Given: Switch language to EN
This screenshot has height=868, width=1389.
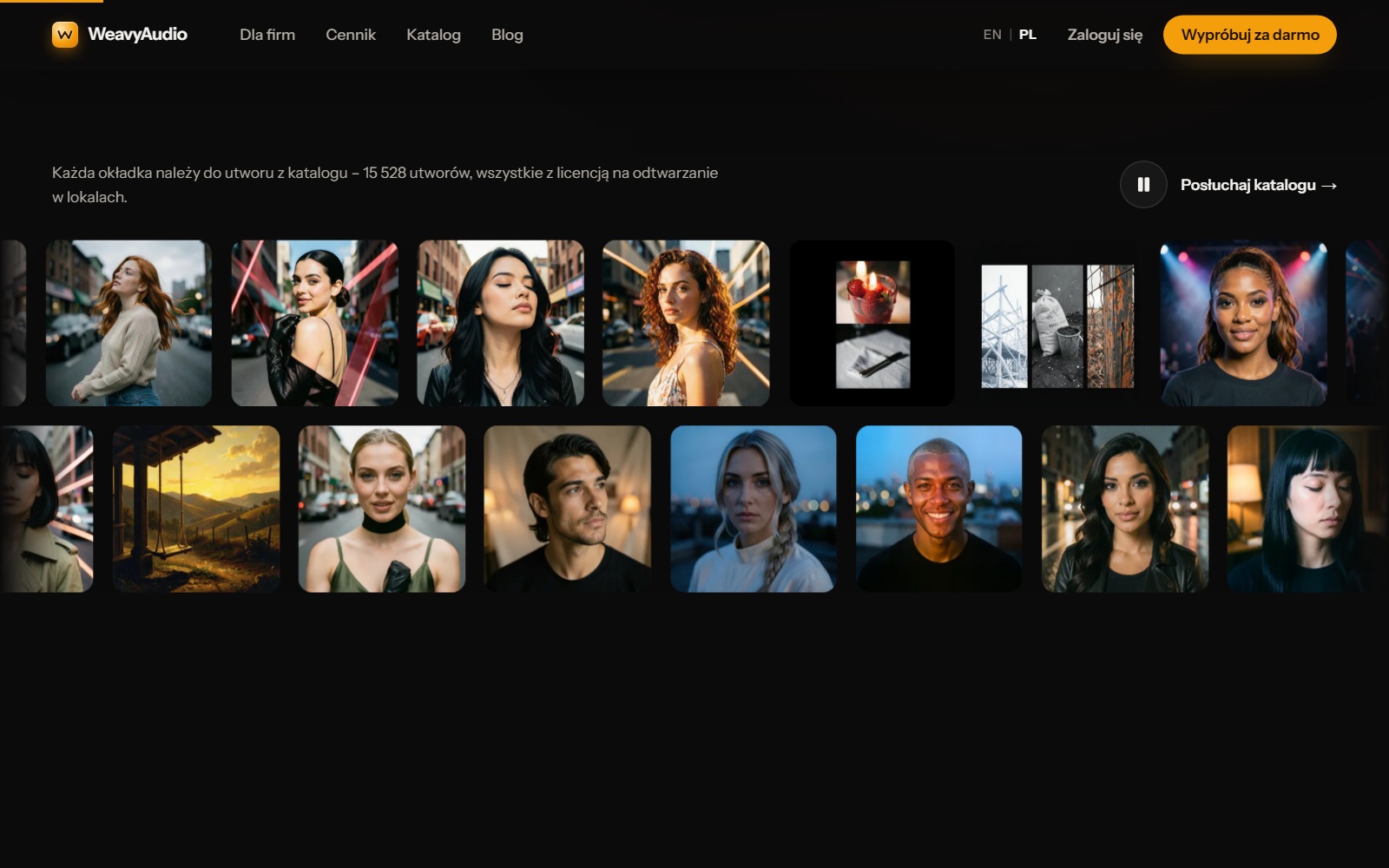Looking at the screenshot, I should pos(992,35).
